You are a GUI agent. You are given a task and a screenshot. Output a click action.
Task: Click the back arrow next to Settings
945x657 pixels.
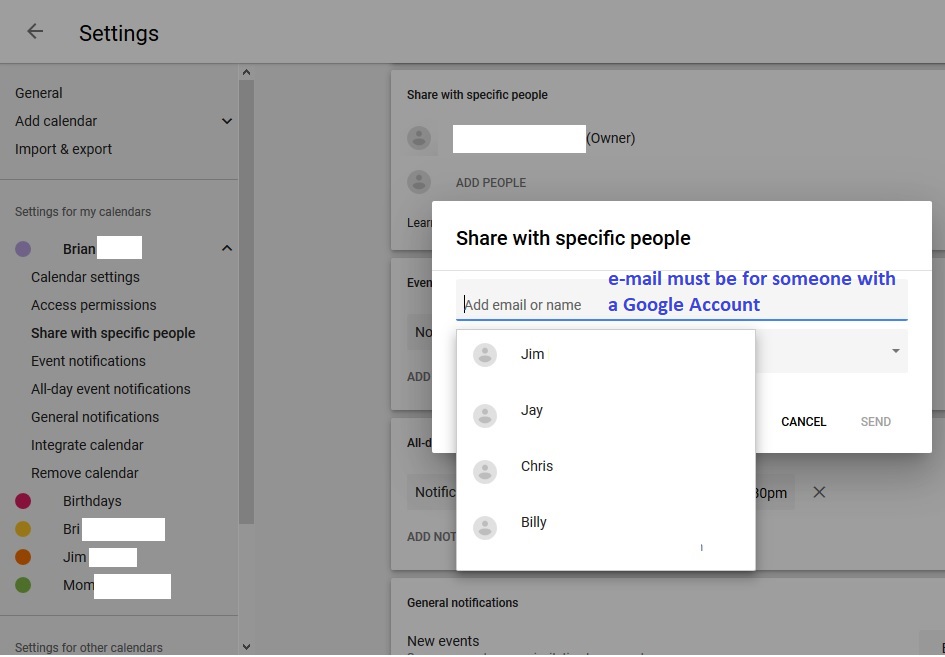(35, 31)
